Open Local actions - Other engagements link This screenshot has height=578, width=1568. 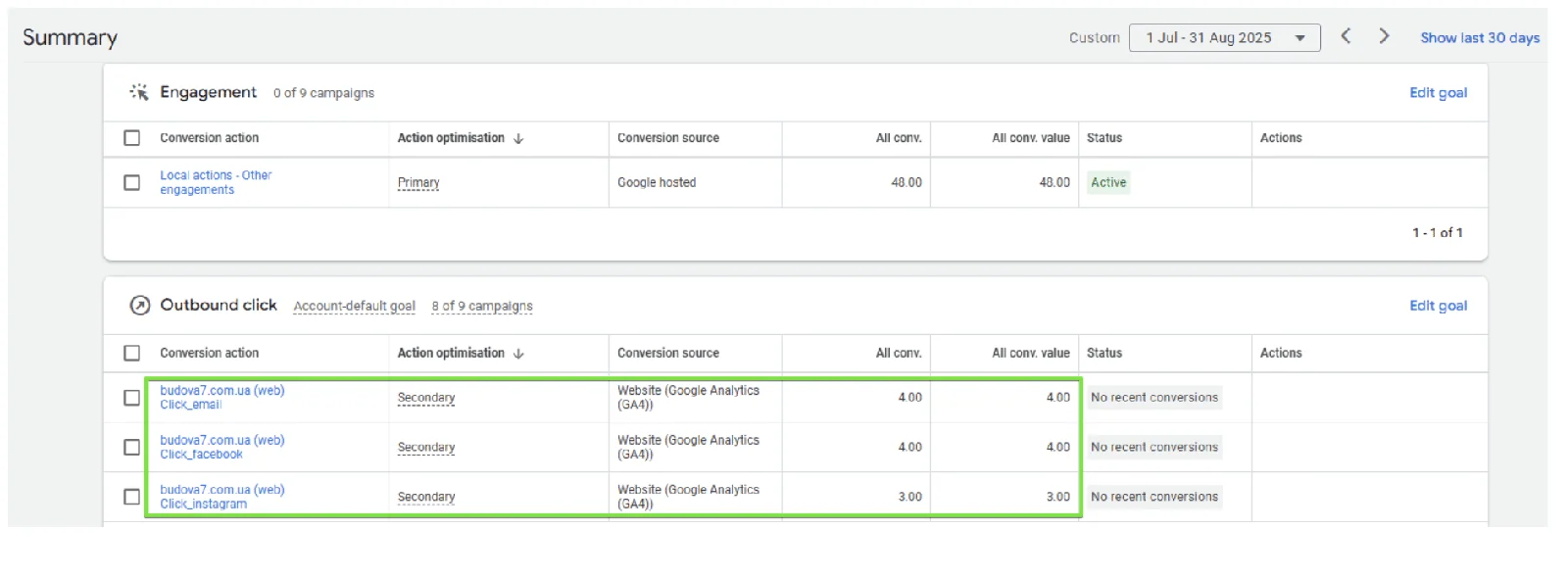point(216,182)
